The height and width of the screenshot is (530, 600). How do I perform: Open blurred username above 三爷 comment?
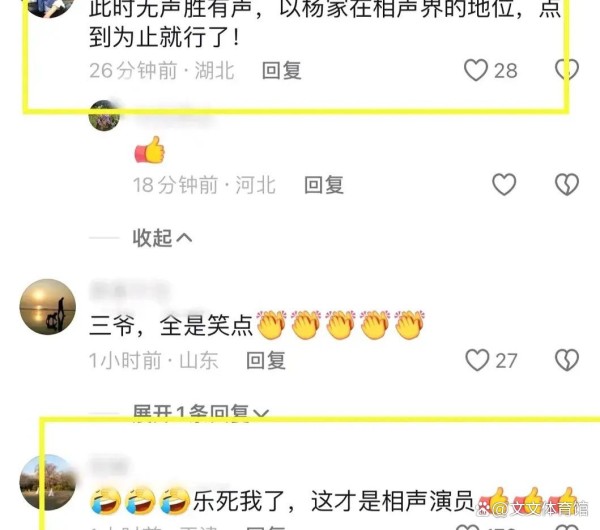point(129,290)
